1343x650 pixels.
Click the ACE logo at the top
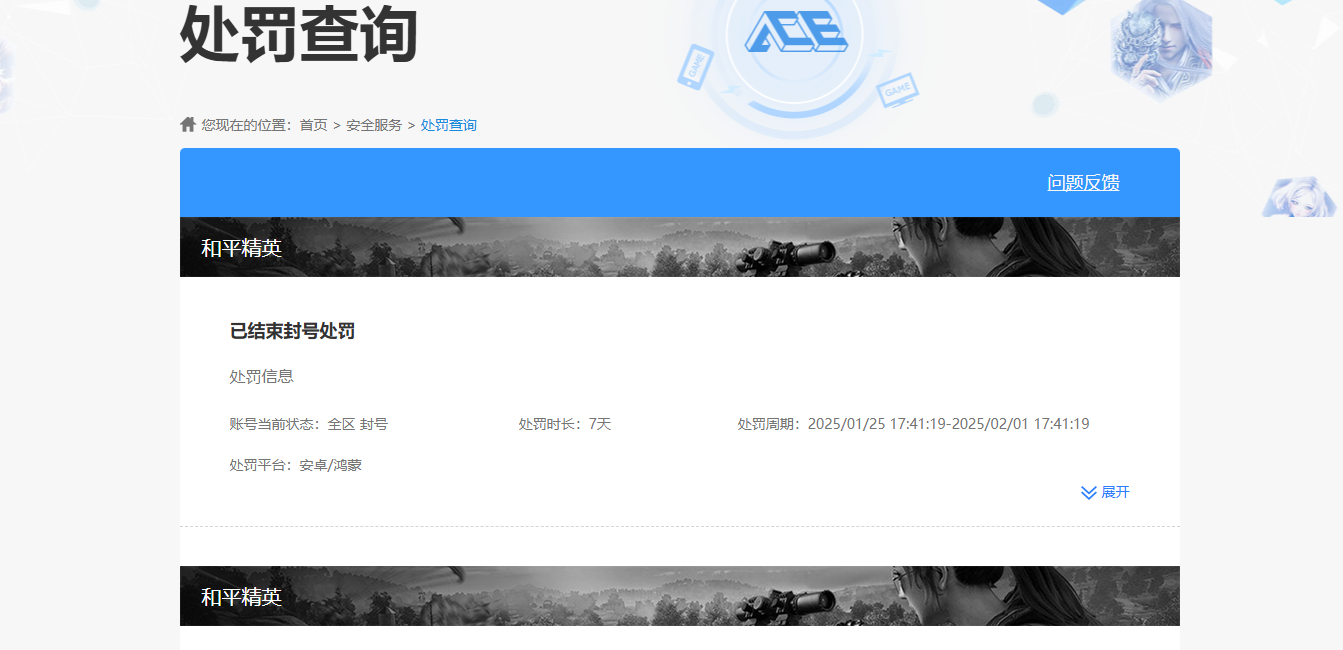point(796,34)
